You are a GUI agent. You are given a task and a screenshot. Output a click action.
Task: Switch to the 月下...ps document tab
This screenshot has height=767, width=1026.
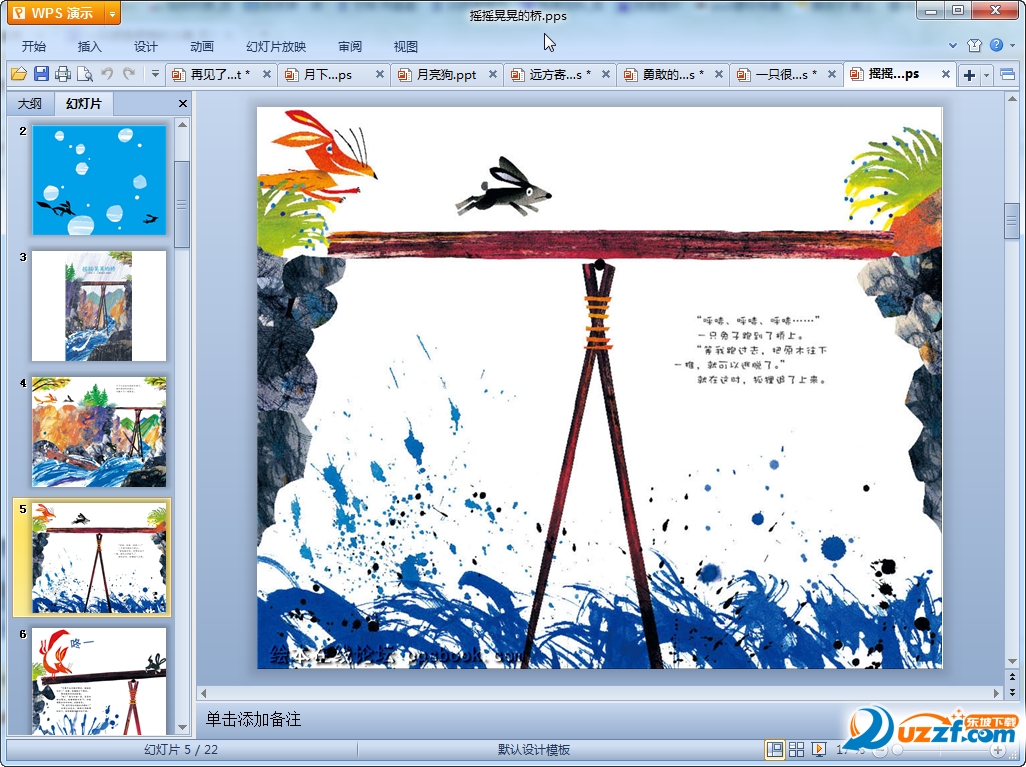[327, 75]
